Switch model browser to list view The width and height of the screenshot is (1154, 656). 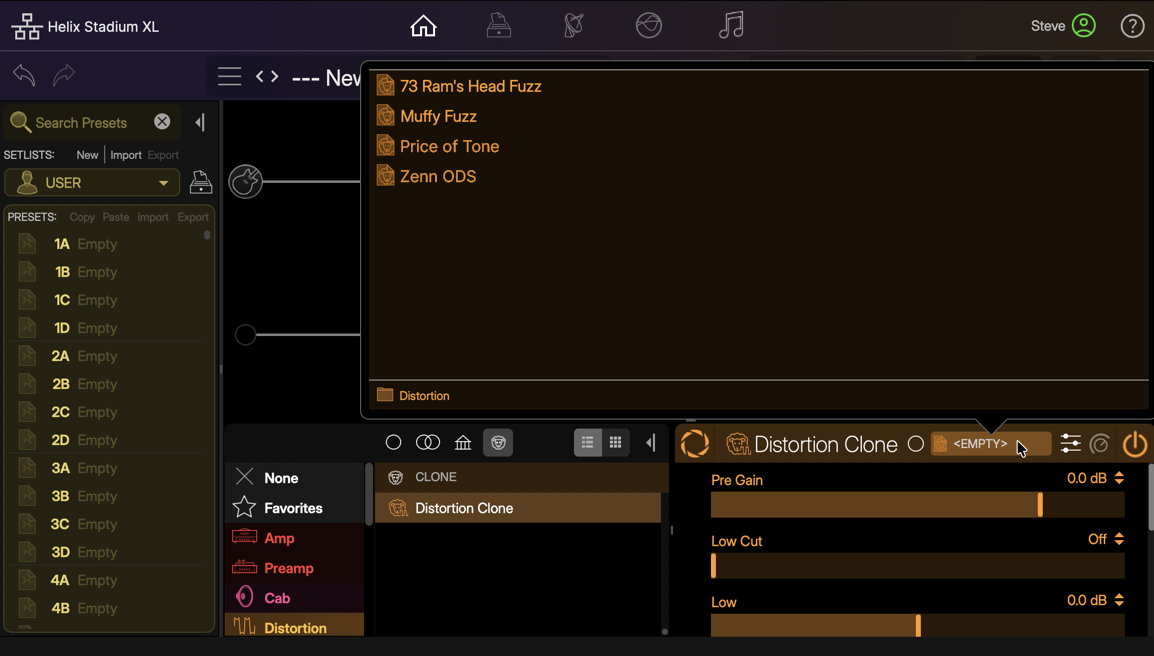tap(587, 442)
